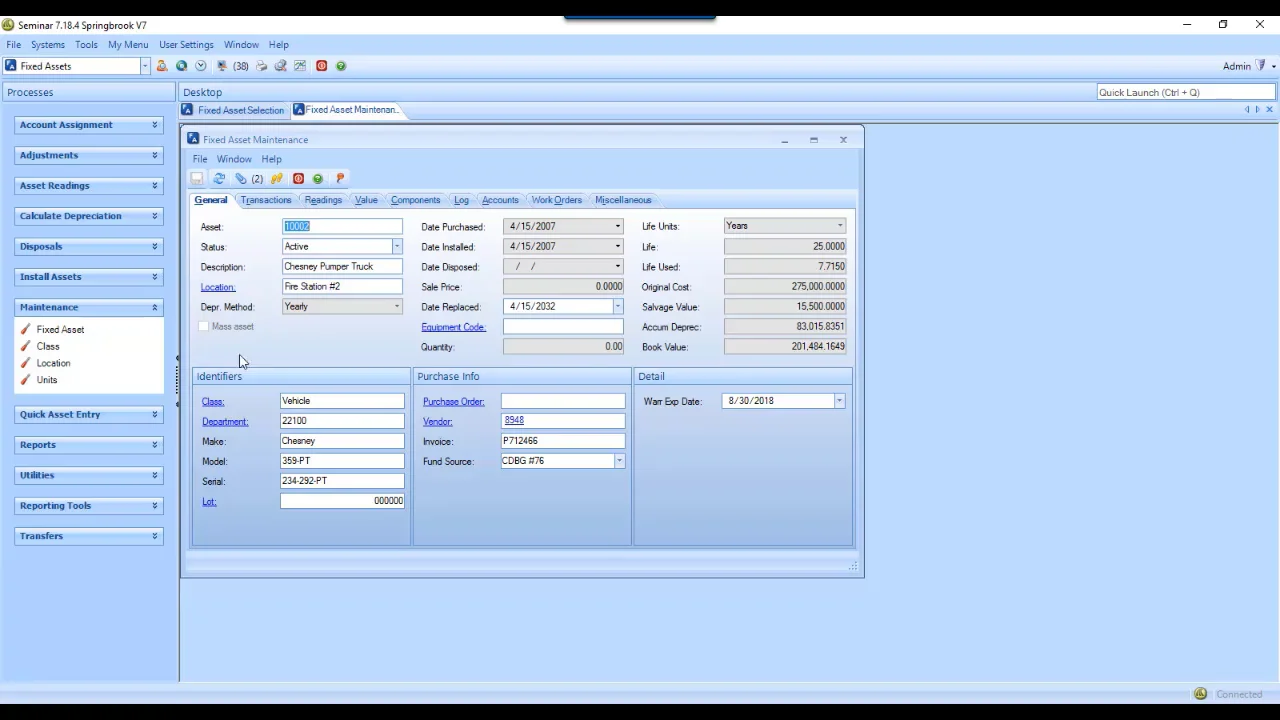Screen dimensions: 1280x720
Task: Click the Equipment Code link
Action: tap(453, 327)
